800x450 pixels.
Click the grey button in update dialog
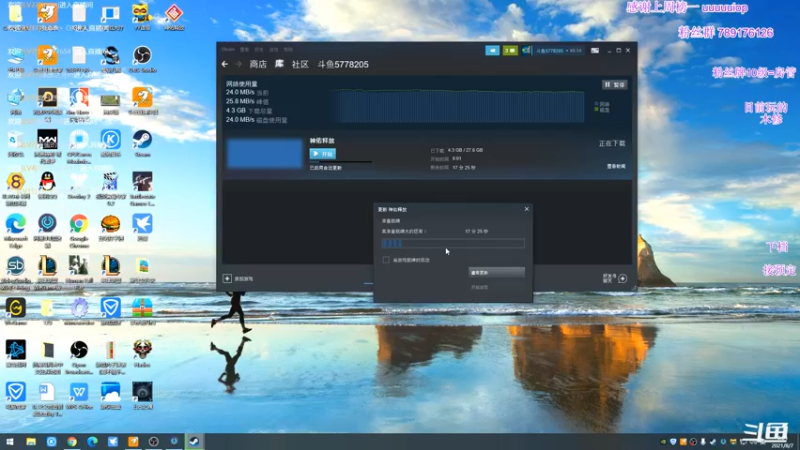tap(496, 272)
